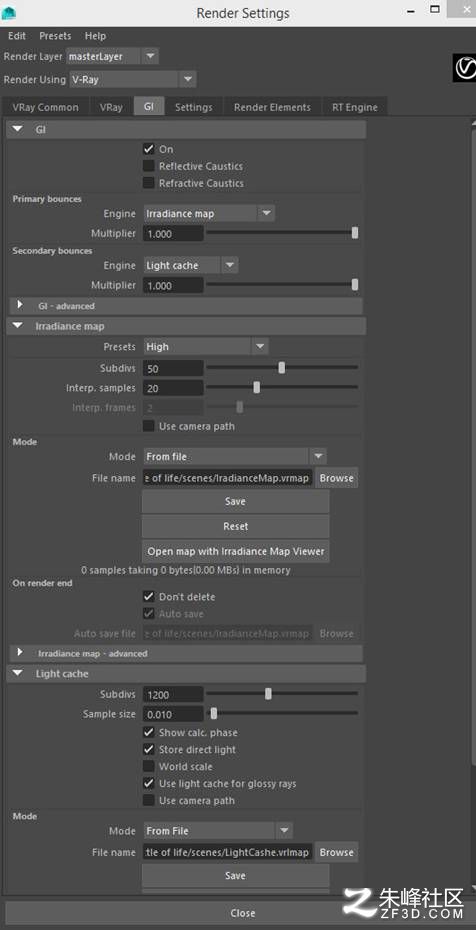Screen dimensions: 476x930
Task: Enable World scale checkbox
Action: pos(149,766)
